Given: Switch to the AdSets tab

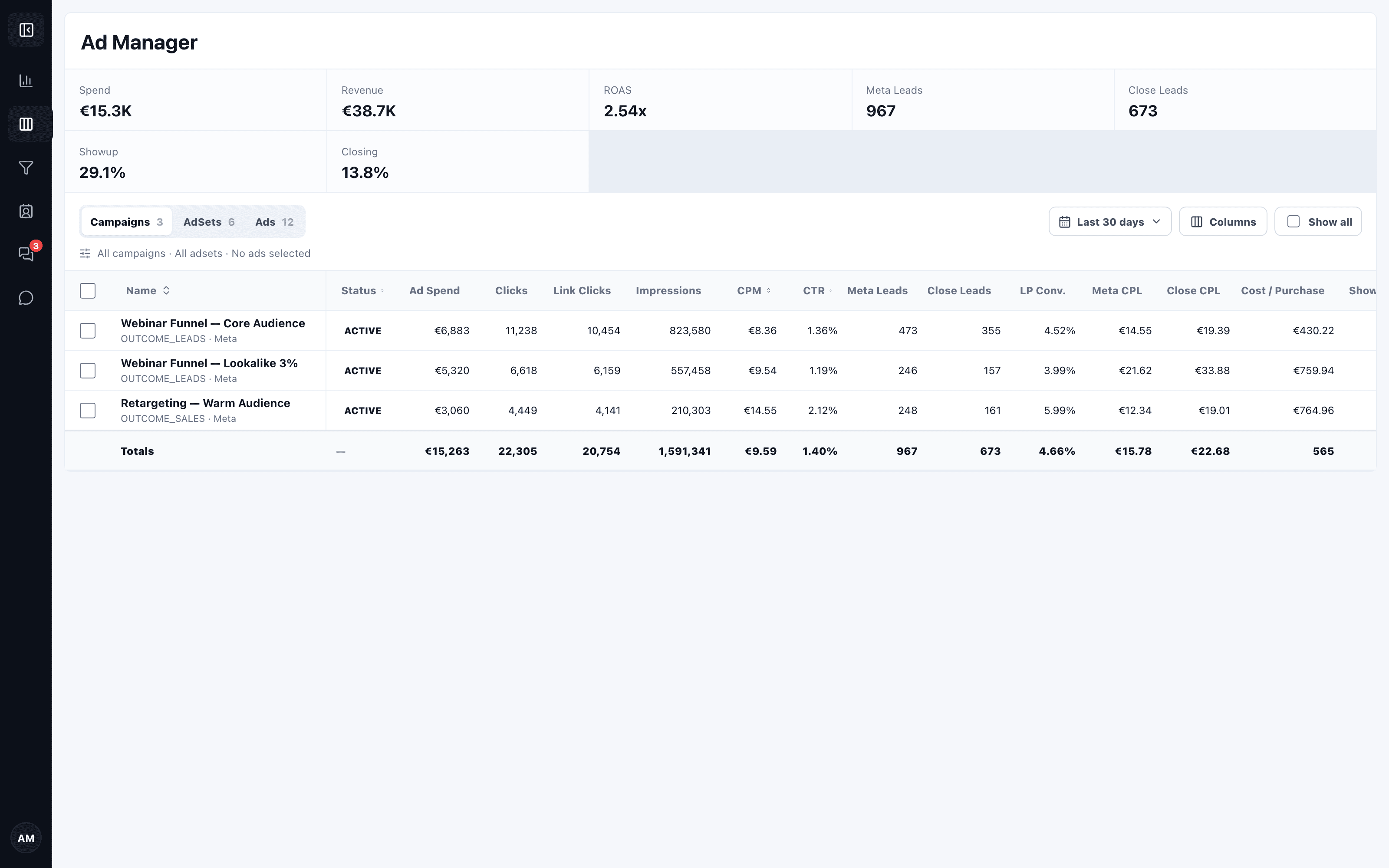Looking at the screenshot, I should (x=209, y=222).
